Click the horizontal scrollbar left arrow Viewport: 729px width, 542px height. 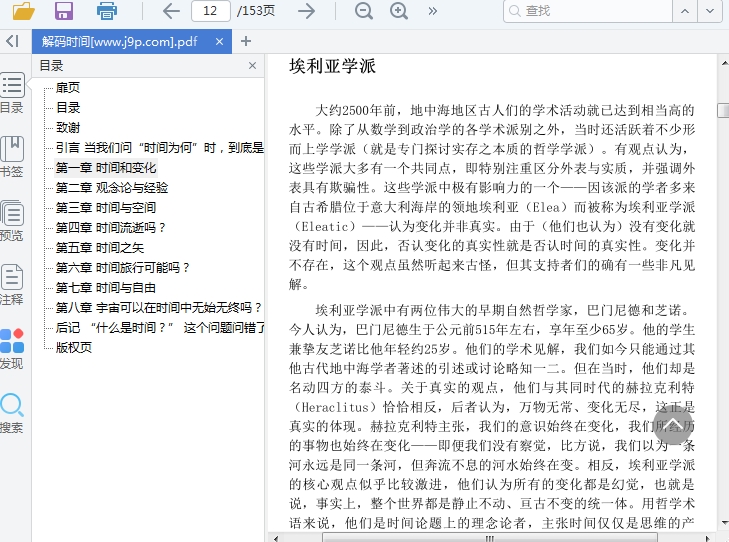coord(276,538)
